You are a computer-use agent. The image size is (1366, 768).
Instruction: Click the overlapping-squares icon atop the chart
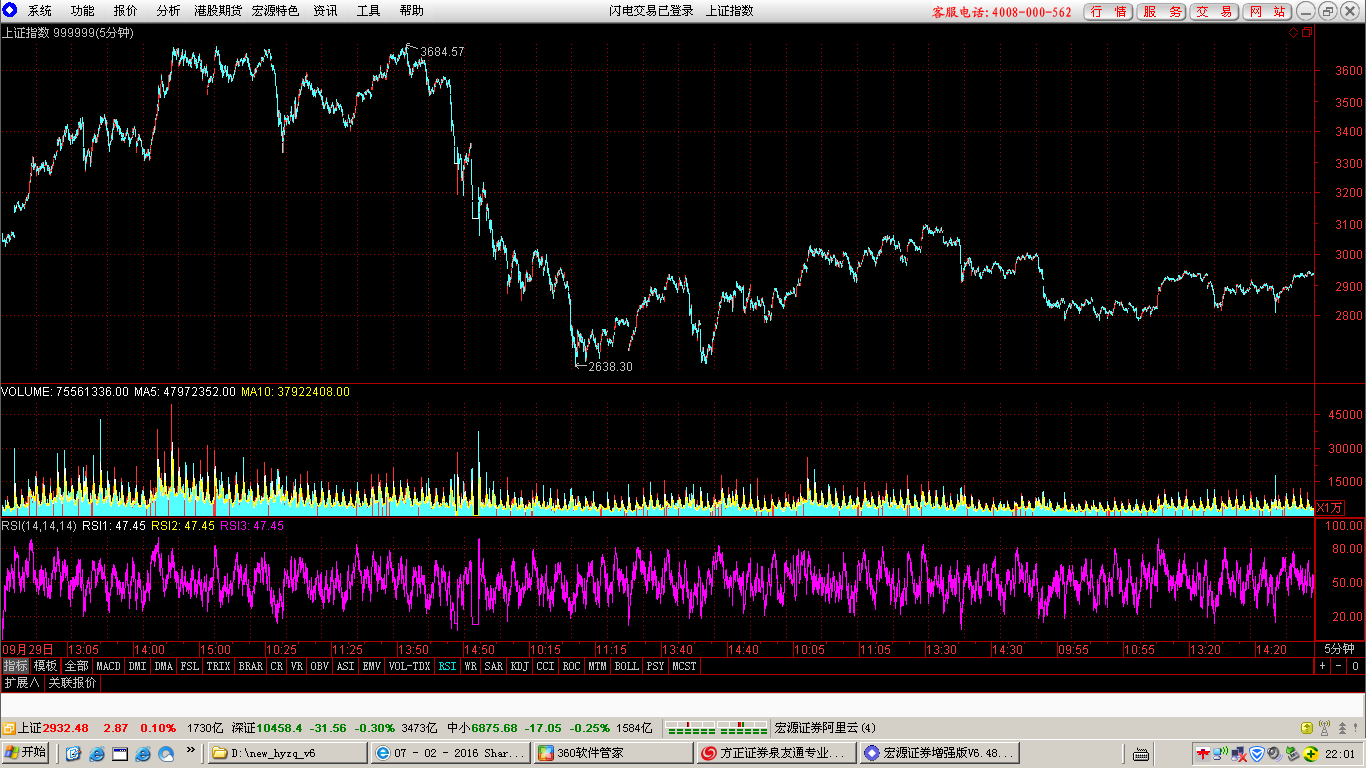[x=1306, y=33]
